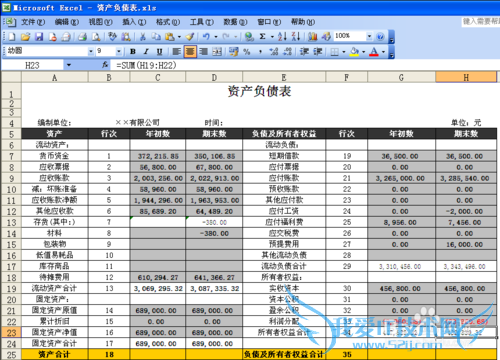Open the AutoSum function dropdown arrow
Screen dimensions: 500x360
tap(272, 36)
